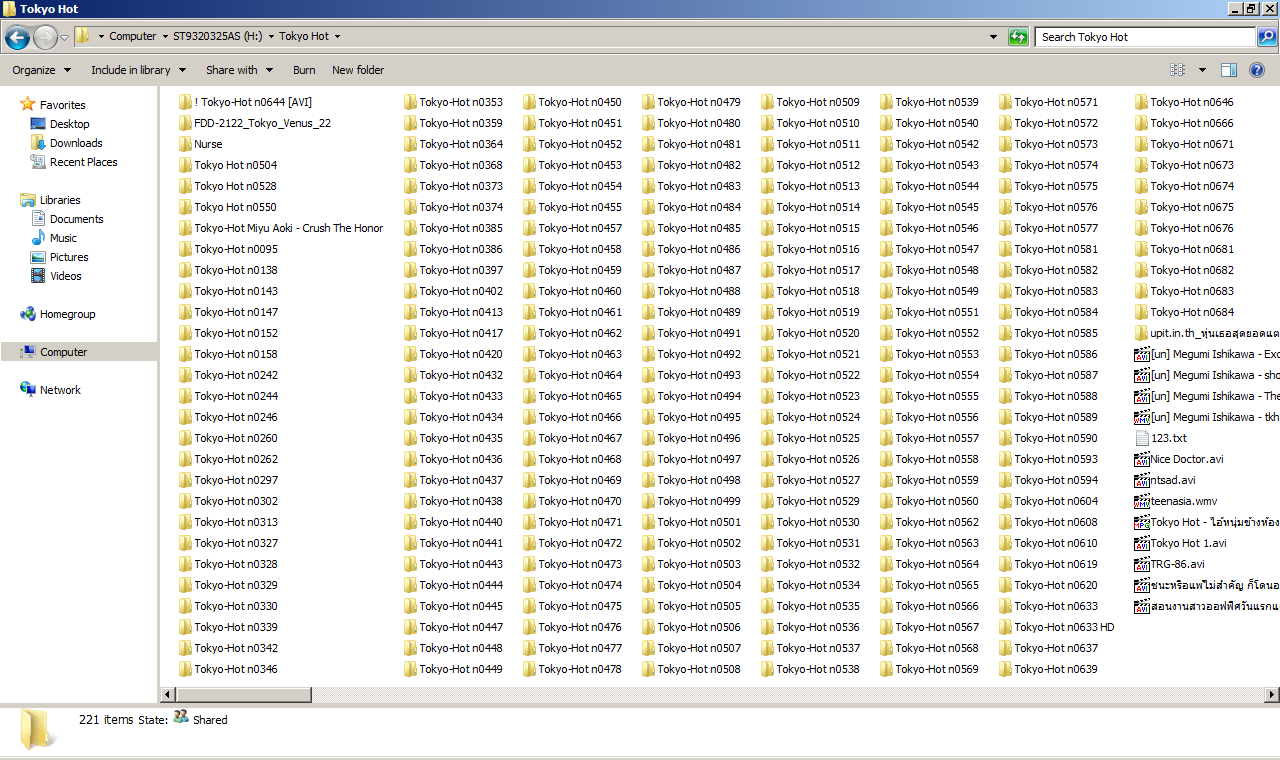Screen dimensions: 1280x760
Task: Select the ntsad.avi video file icon
Action: coord(1142,480)
